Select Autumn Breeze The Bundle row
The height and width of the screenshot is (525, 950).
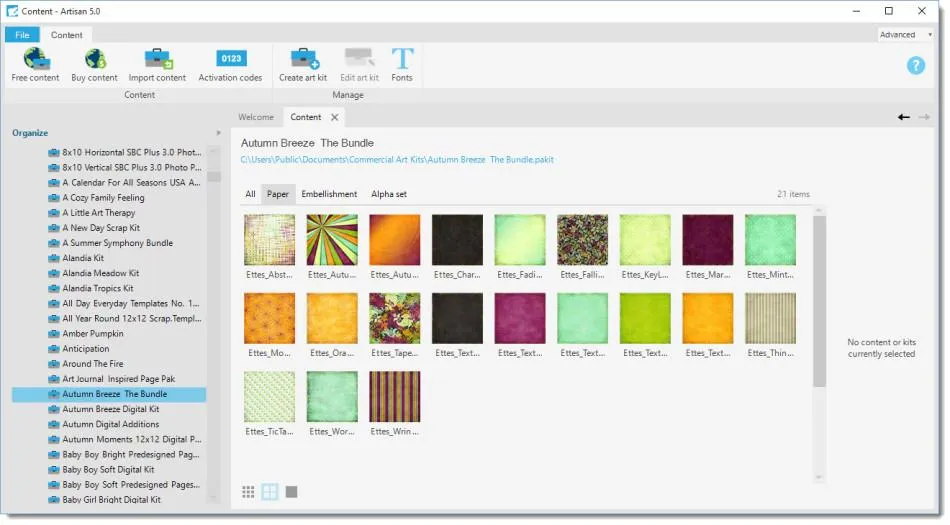click(x=109, y=395)
